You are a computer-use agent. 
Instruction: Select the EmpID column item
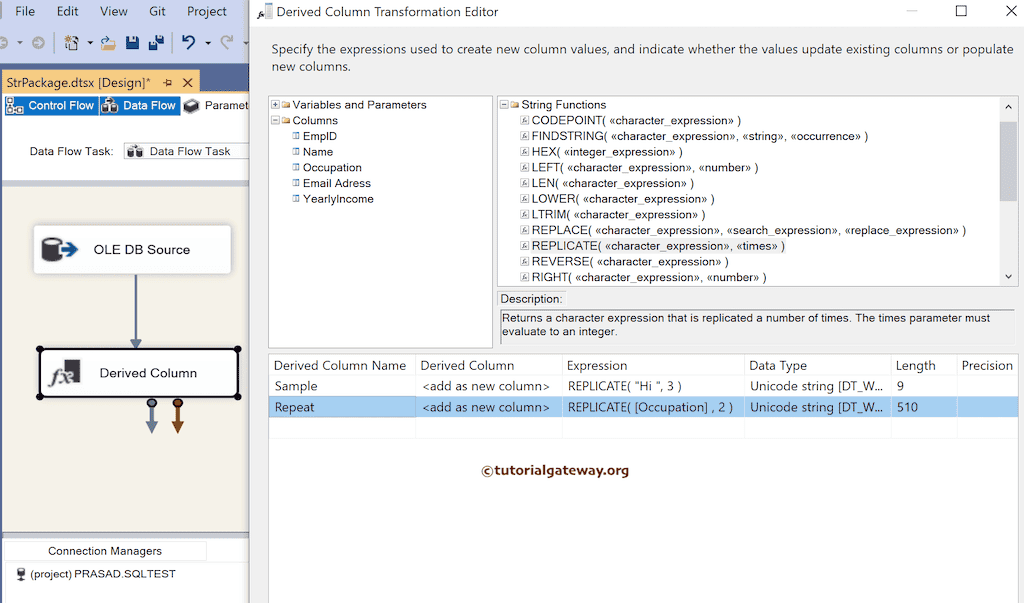tap(316, 136)
